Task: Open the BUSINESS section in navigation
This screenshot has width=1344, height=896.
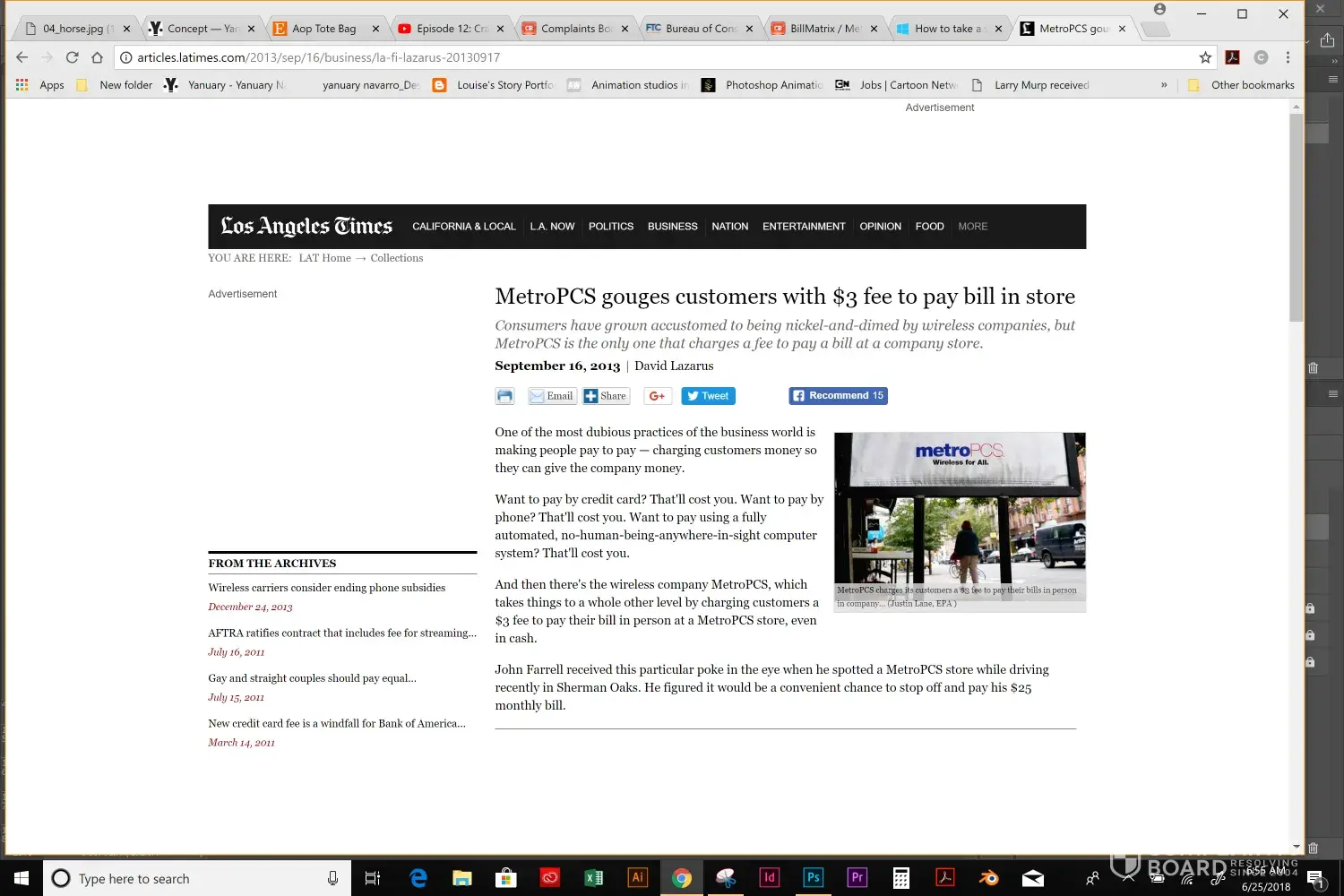Action: pos(672,227)
